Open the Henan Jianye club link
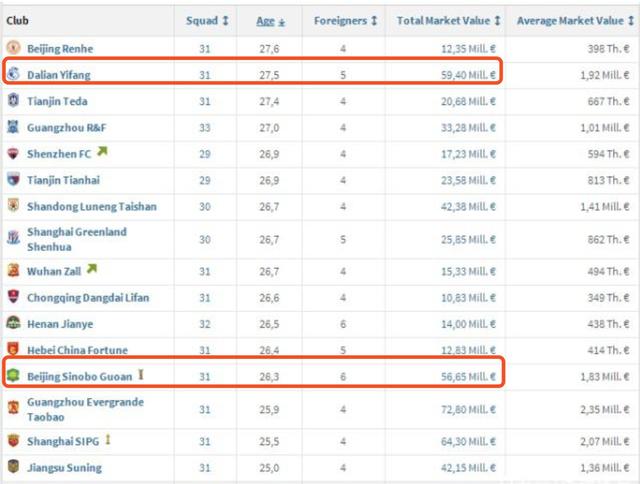Viewport: 640px width, 484px height. [x=60, y=324]
